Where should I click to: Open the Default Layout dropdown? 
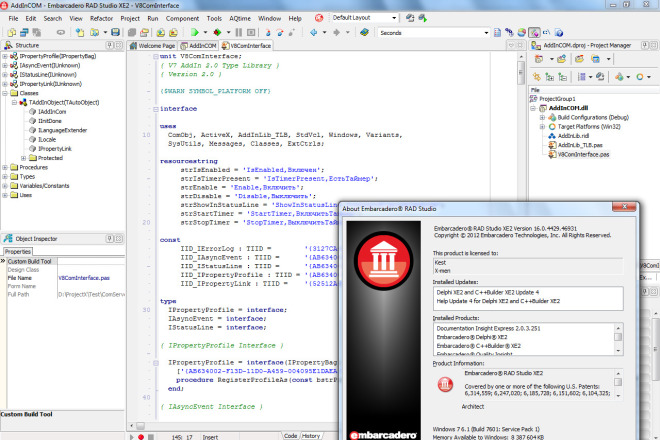pyautogui.click(x=394, y=18)
